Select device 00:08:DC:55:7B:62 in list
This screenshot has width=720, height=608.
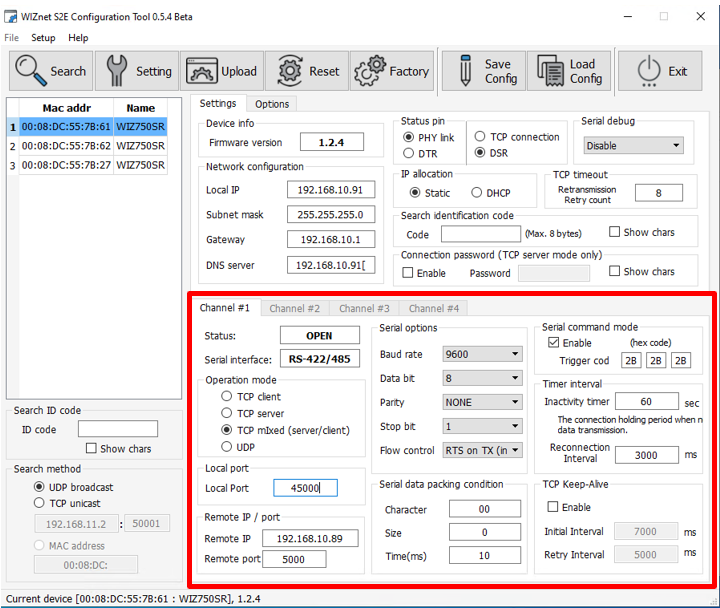tap(93, 146)
